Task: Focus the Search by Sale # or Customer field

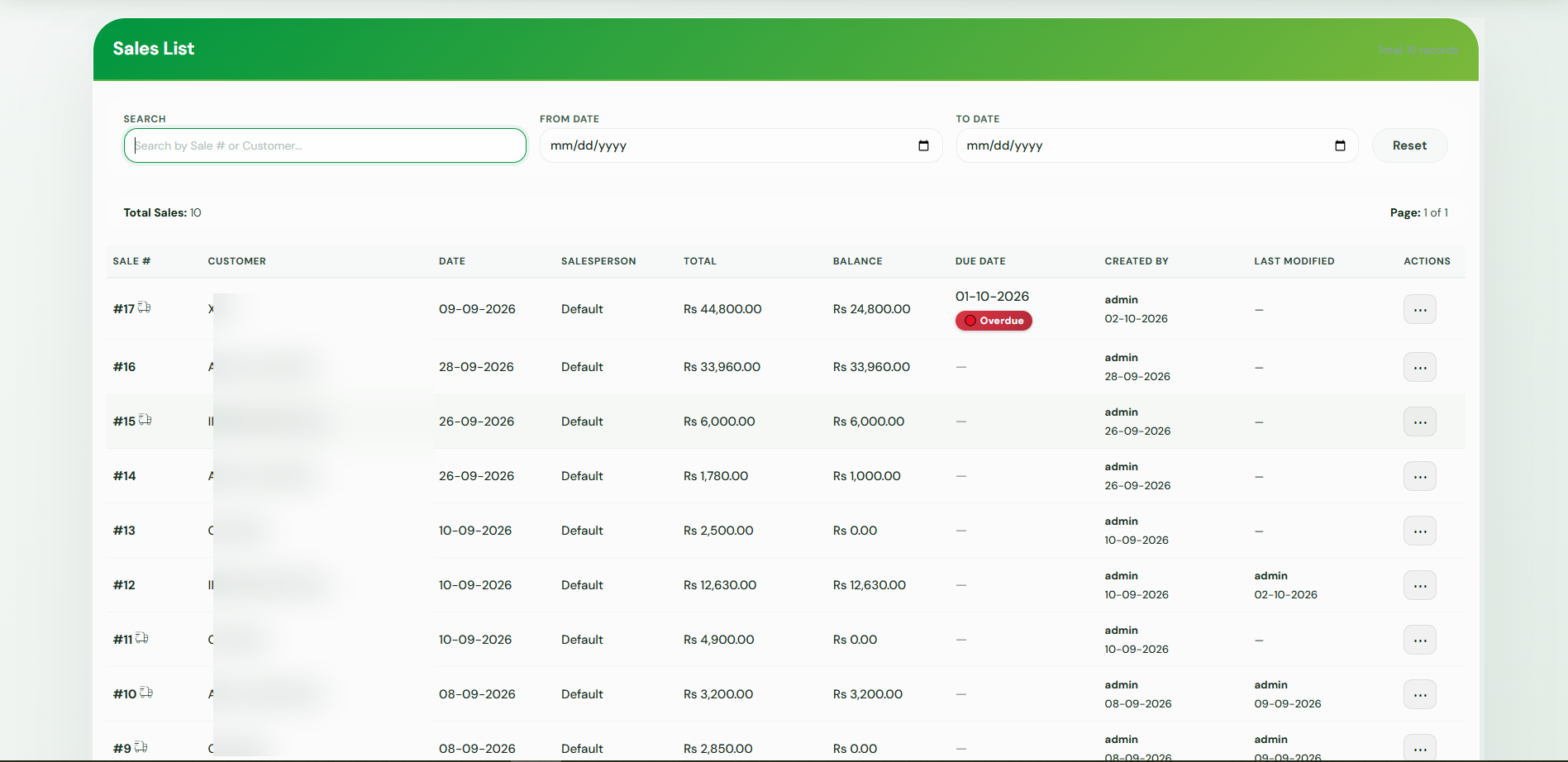Action: tap(325, 145)
